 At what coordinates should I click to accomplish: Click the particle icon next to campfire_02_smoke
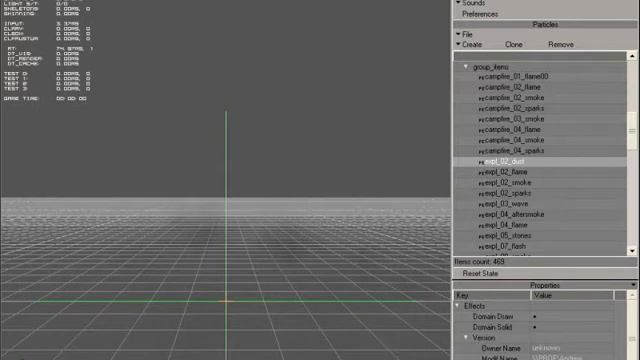pos(481,98)
